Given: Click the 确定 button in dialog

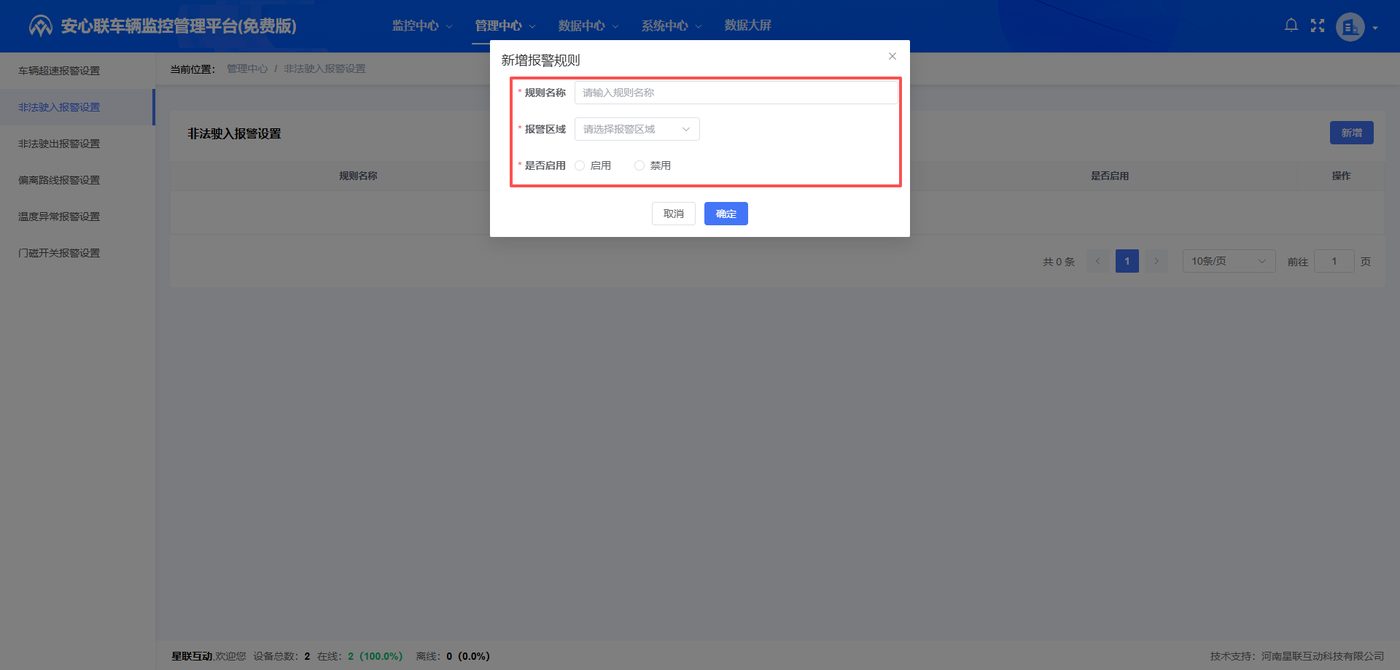Looking at the screenshot, I should [x=726, y=214].
